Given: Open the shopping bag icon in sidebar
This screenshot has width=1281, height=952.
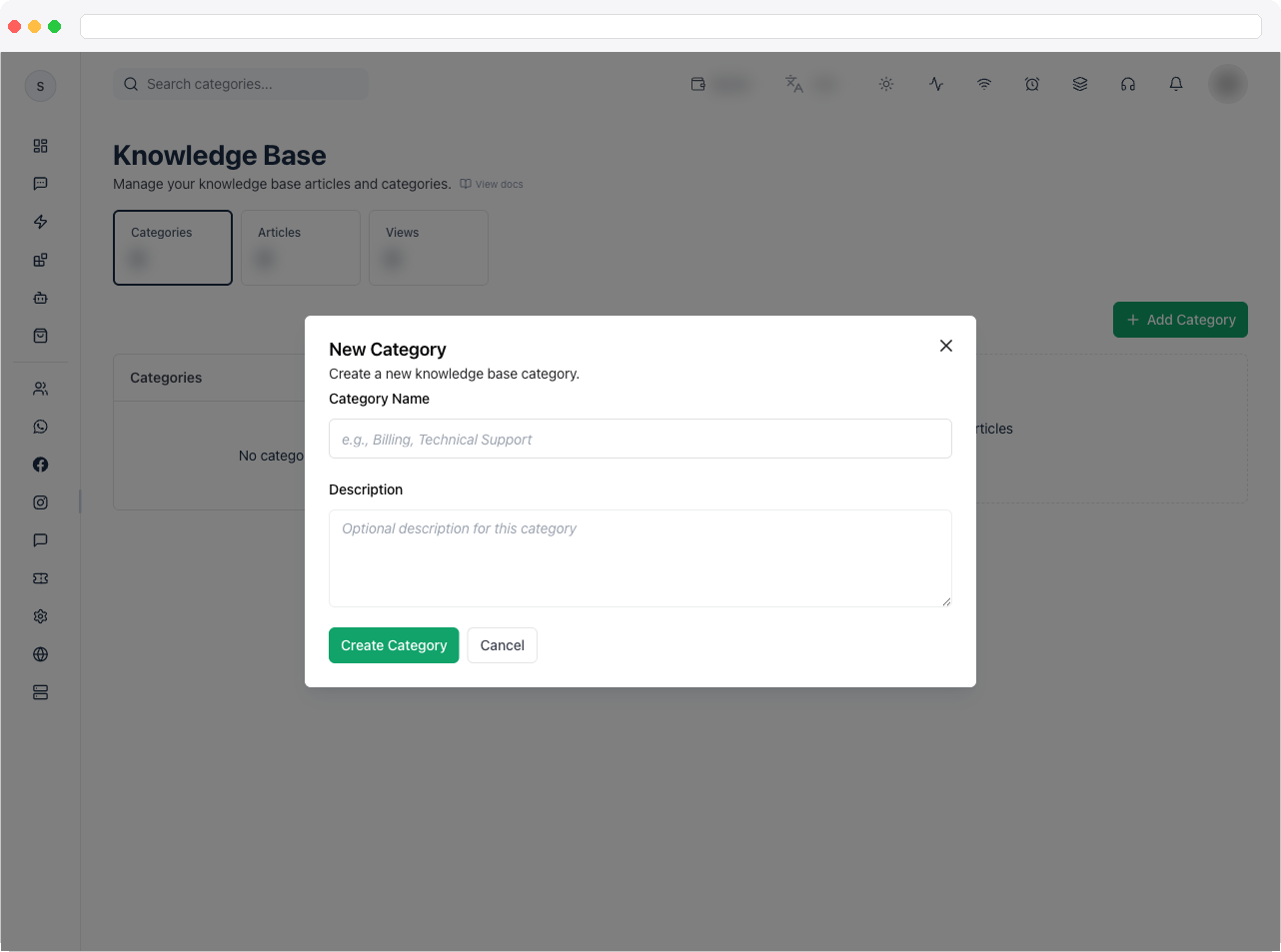Looking at the screenshot, I should 40,336.
